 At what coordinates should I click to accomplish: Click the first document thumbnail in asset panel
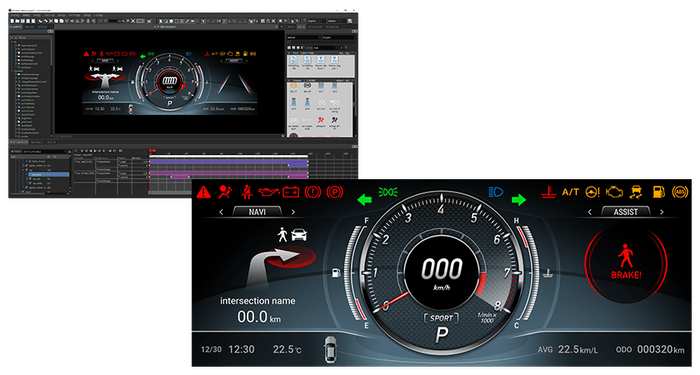point(294,59)
